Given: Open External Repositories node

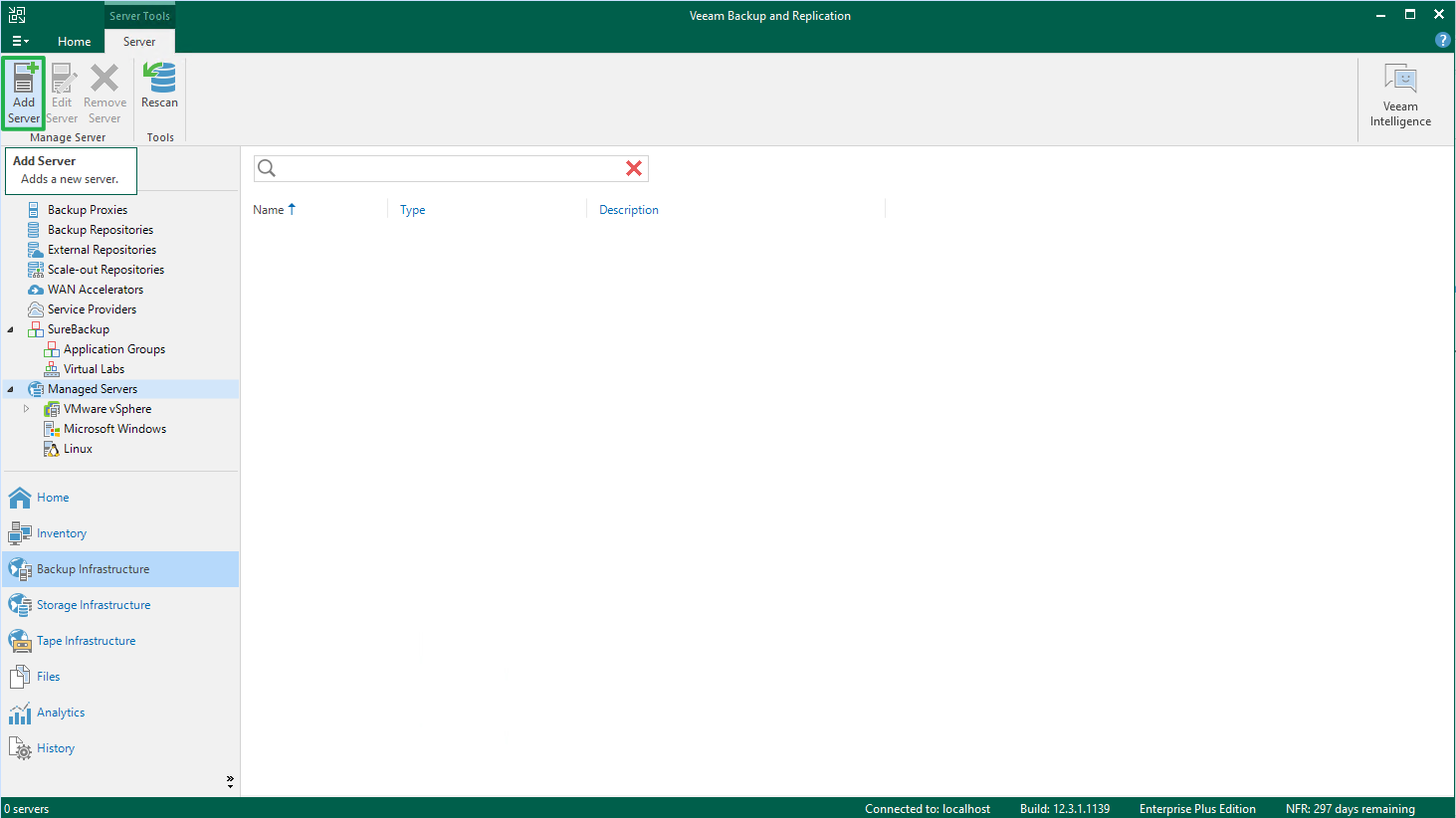Looking at the screenshot, I should click(x=102, y=250).
